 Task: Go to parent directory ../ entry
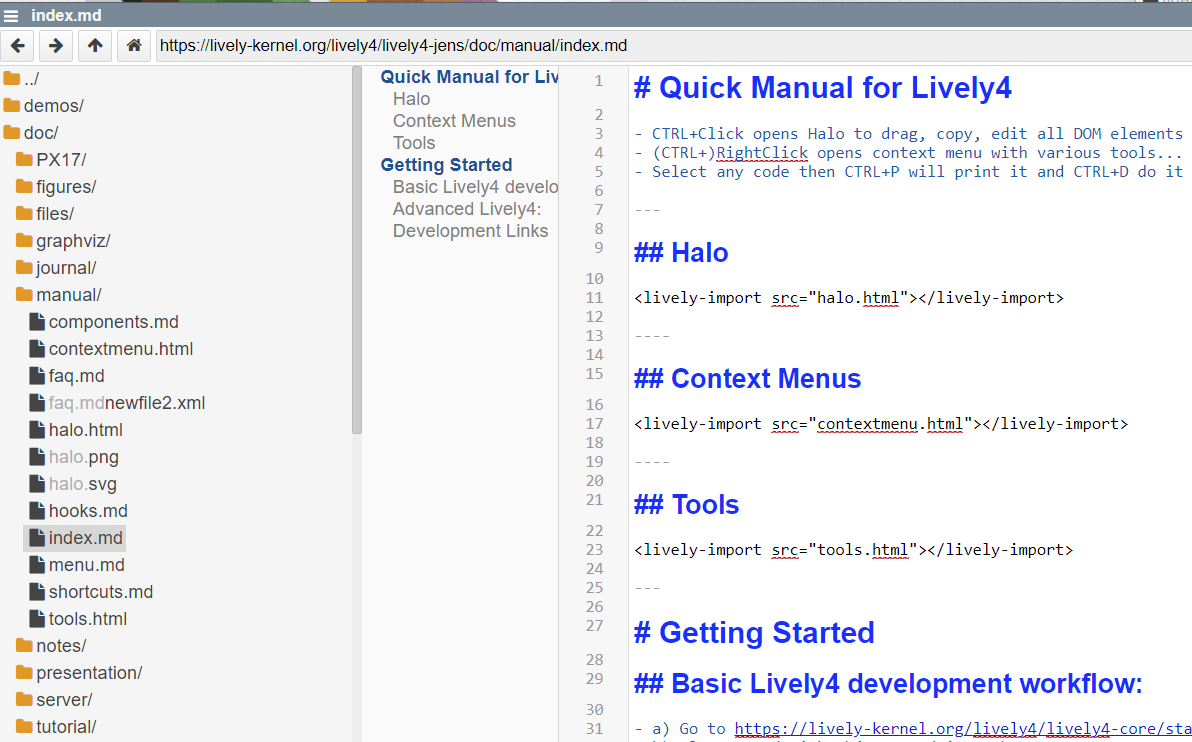(x=31, y=79)
